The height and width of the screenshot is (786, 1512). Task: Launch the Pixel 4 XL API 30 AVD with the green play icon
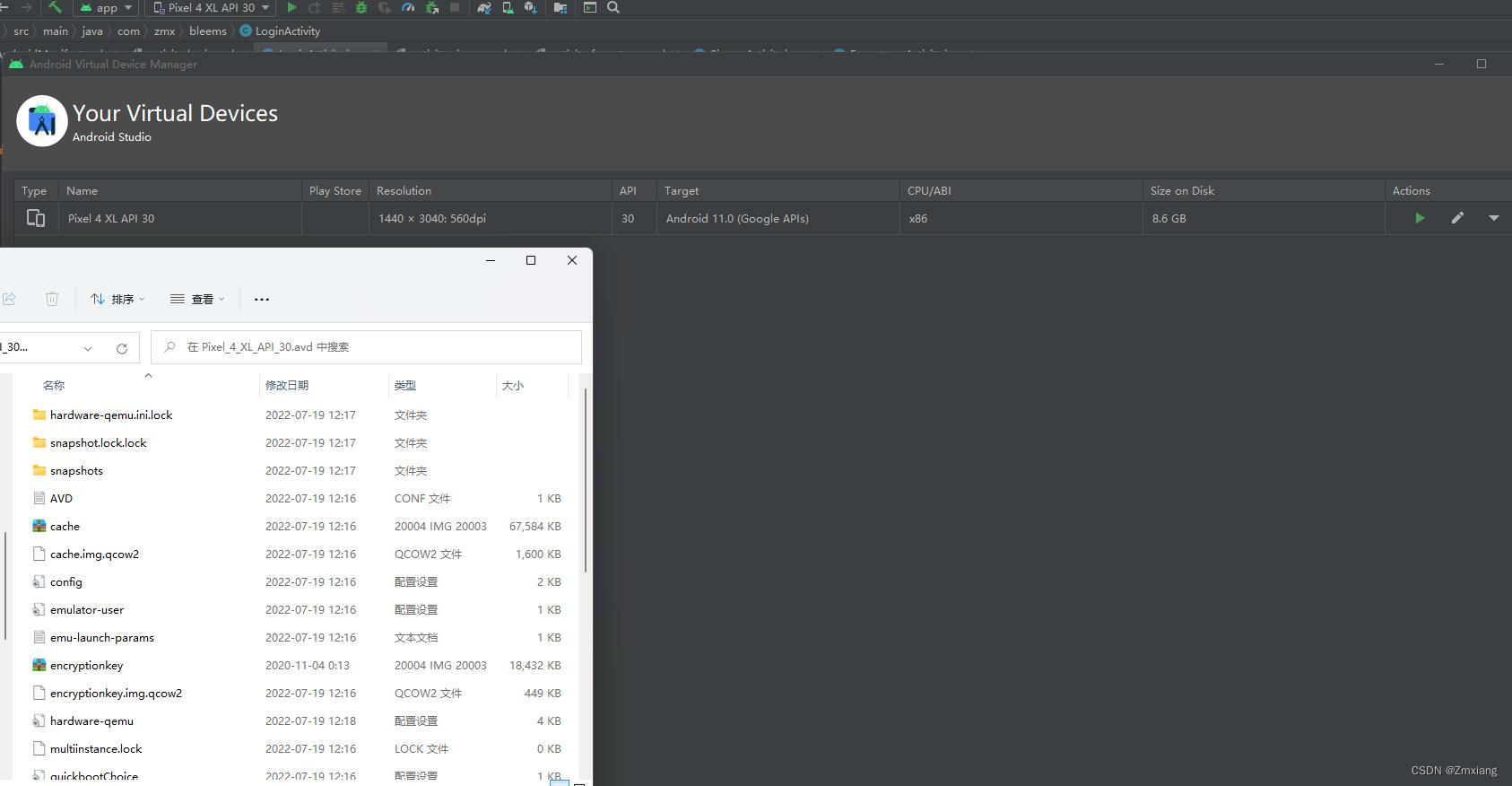pos(1420,218)
